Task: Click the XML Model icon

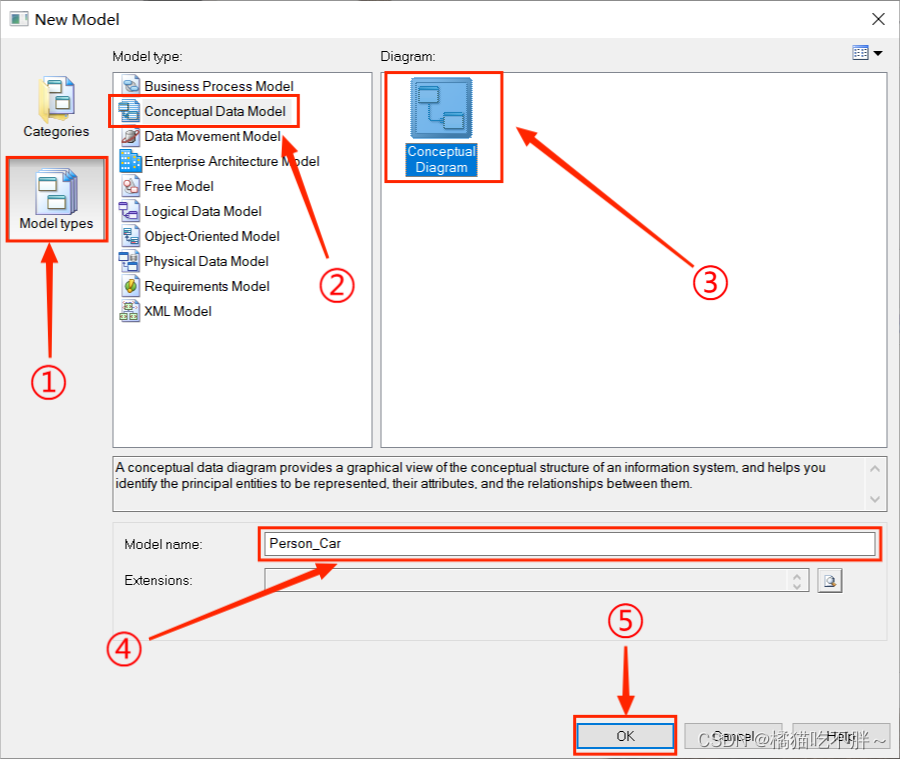Action: click(129, 311)
